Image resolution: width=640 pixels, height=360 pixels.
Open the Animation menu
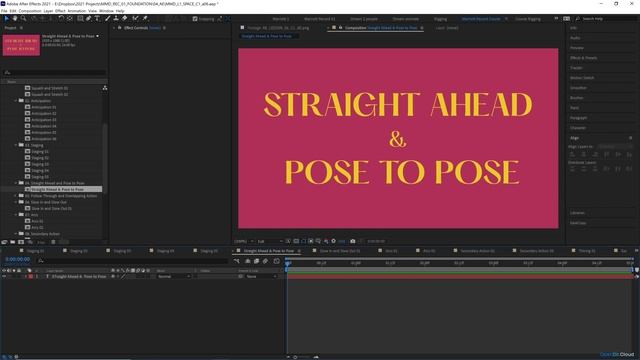[76, 11]
